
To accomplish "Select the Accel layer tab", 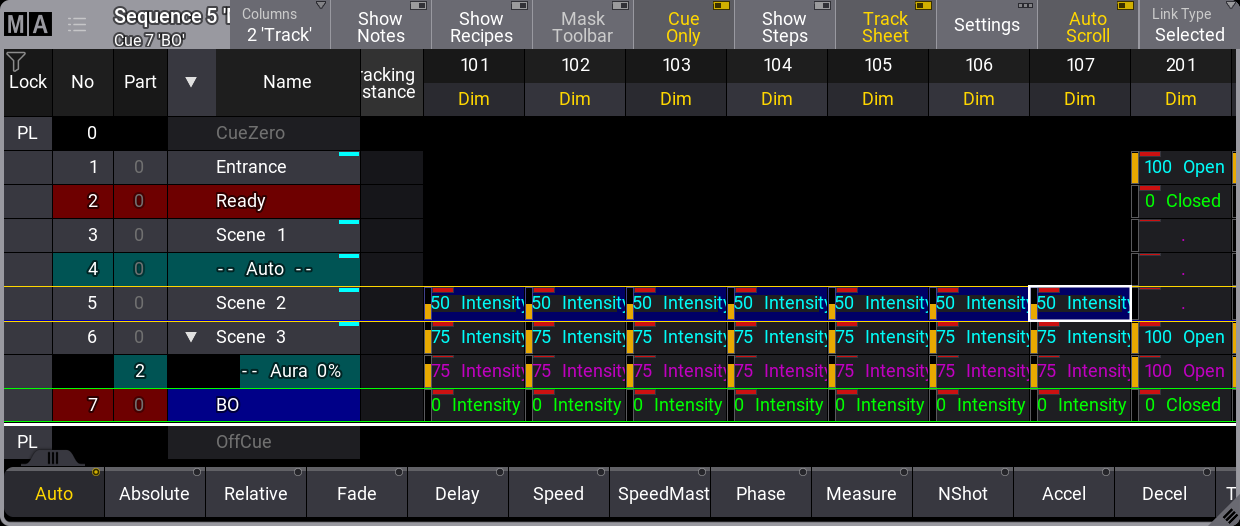I will pyautogui.click(x=1063, y=493).
